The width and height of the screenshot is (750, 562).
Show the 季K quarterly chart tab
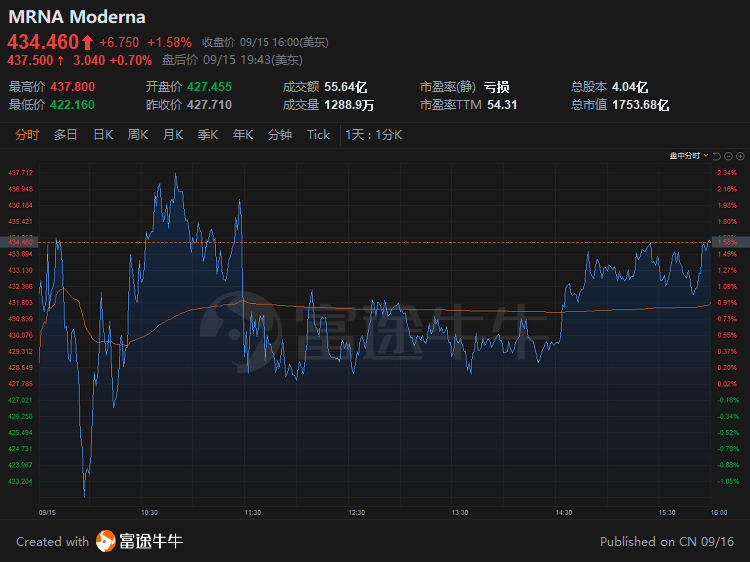click(x=208, y=135)
